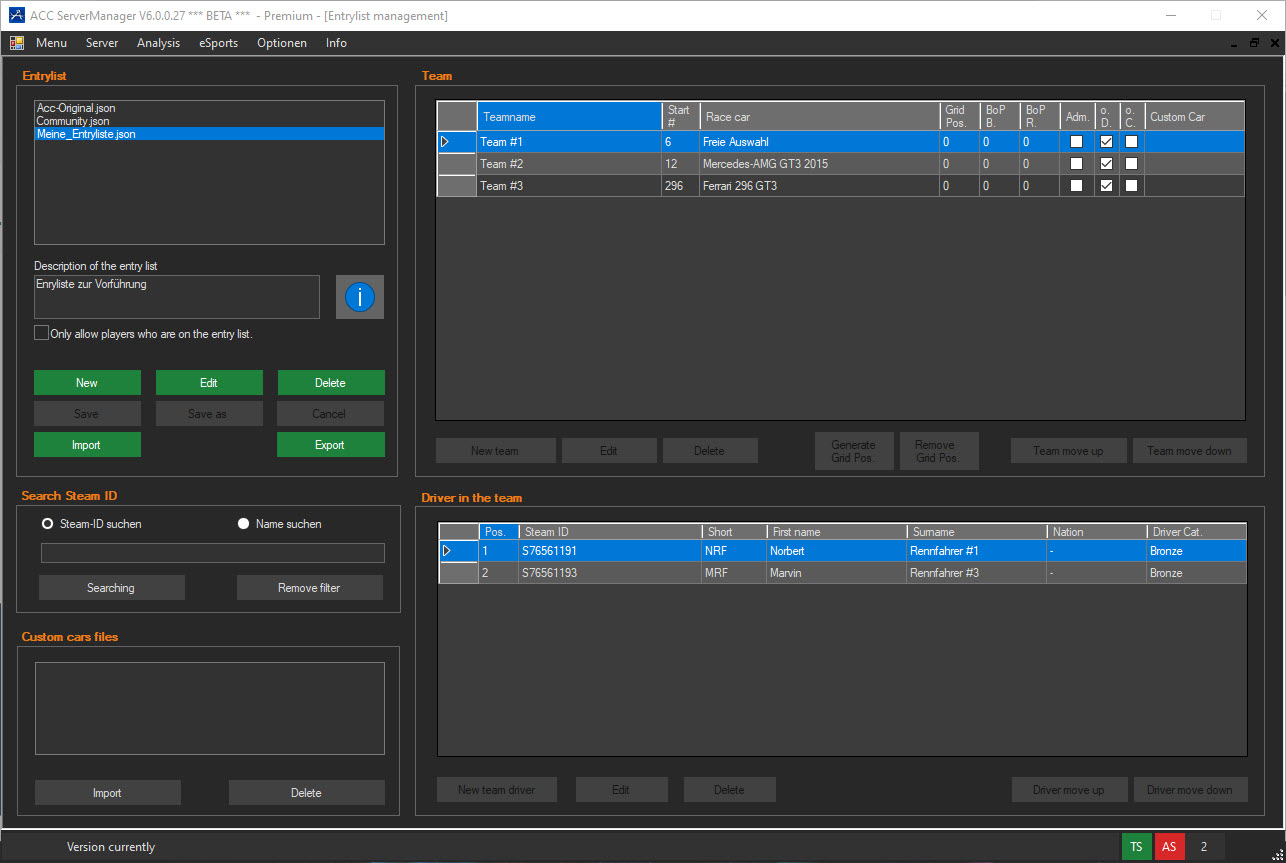Image resolution: width=1286 pixels, height=863 pixels.
Task: Click the red AS status indicator
Action: point(1169,846)
